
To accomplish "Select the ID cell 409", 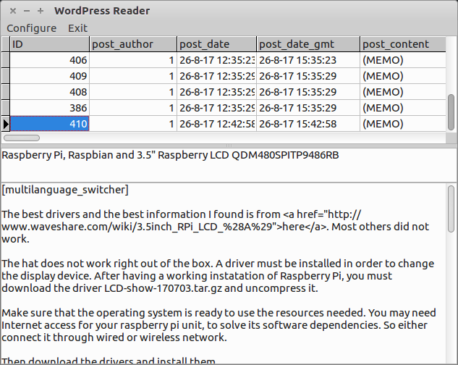I will (49, 76).
